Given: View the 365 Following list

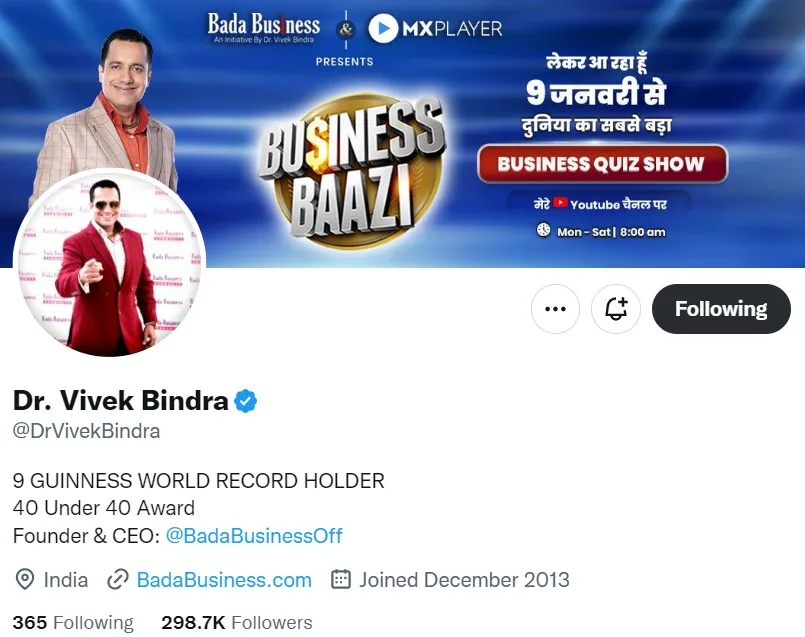Looking at the screenshot, I should coord(73,623).
